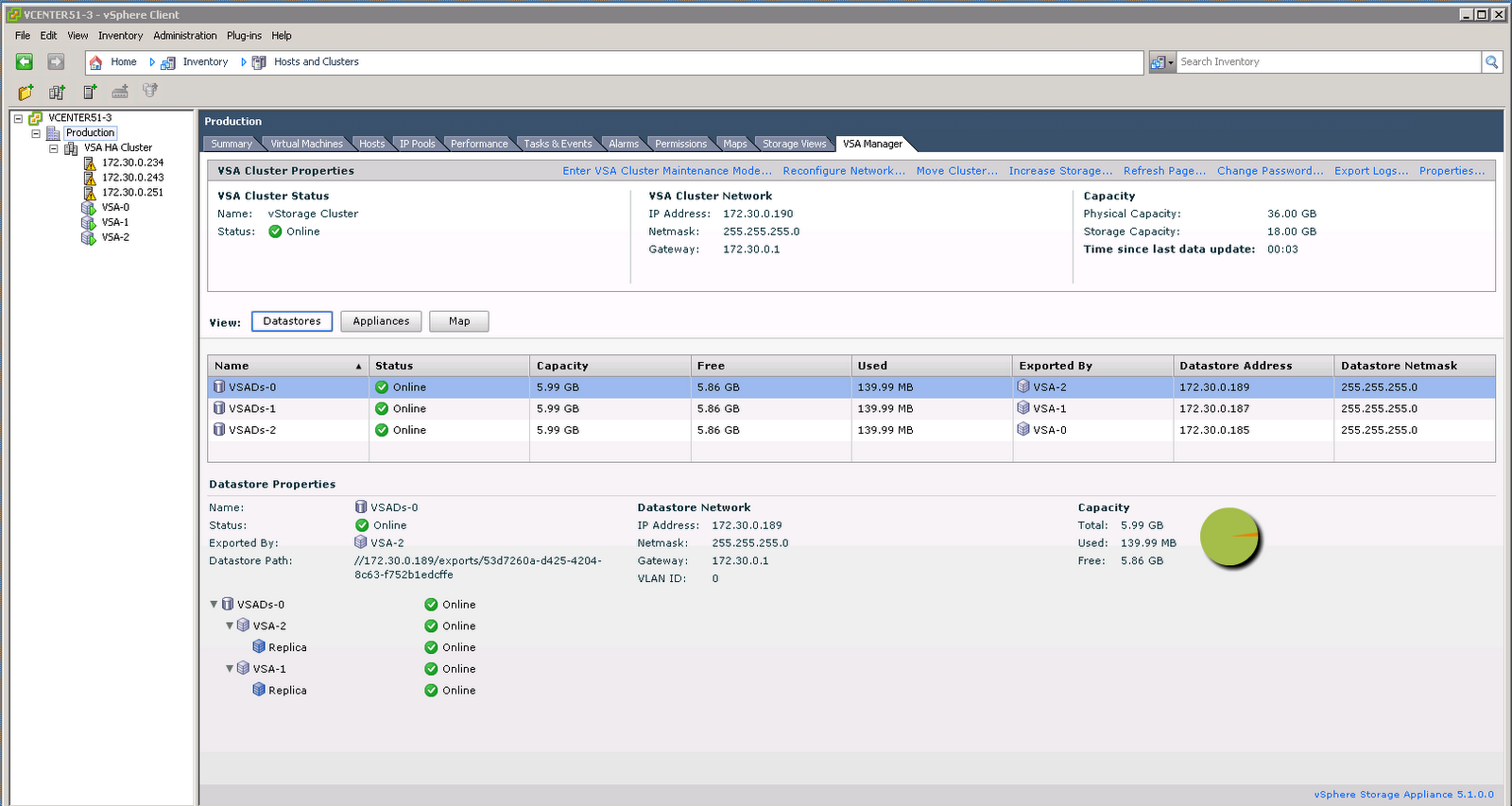The height and width of the screenshot is (806, 1512).
Task: Click Reconfigure Network link
Action: [844, 171]
